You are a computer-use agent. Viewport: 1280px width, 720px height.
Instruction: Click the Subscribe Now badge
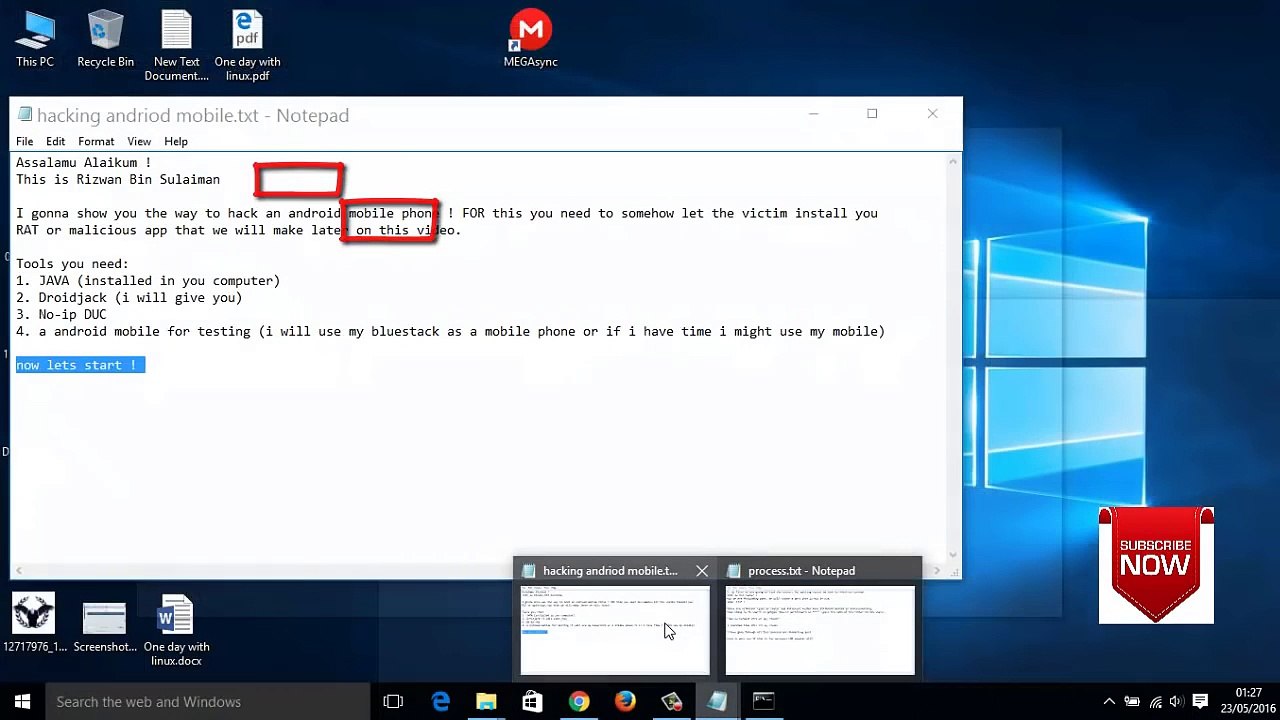click(x=1156, y=565)
